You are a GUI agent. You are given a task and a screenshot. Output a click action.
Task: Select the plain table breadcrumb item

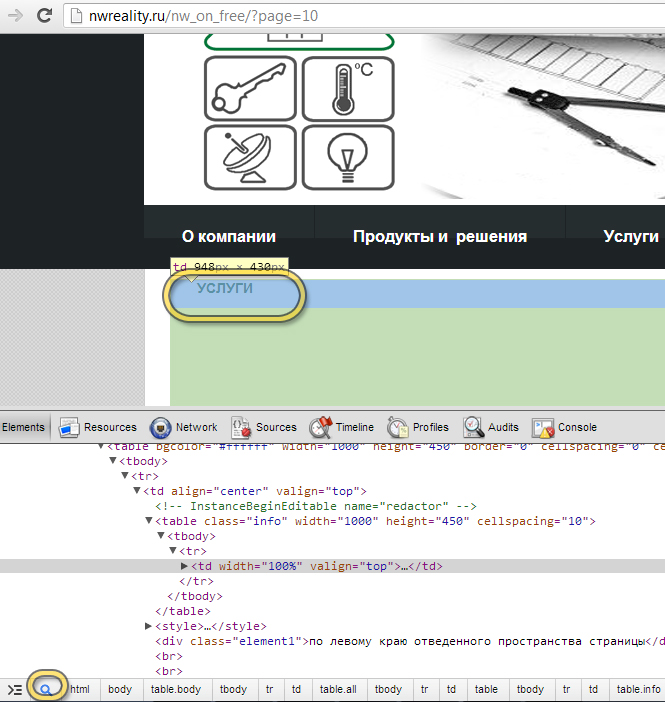[x=486, y=689]
